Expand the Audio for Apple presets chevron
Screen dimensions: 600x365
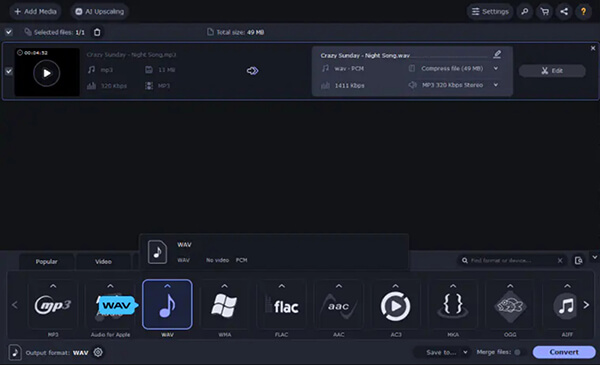point(110,286)
